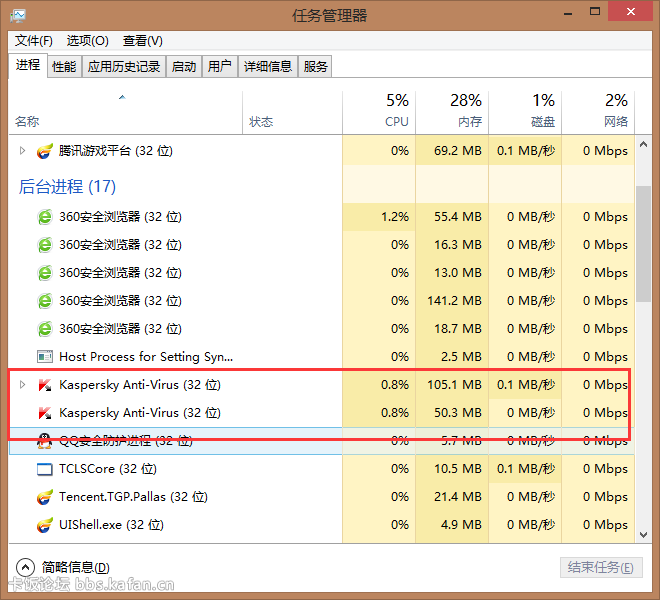Viewport: 660px width, 600px height.
Task: Select the 进程 tab
Action: pos(28,65)
